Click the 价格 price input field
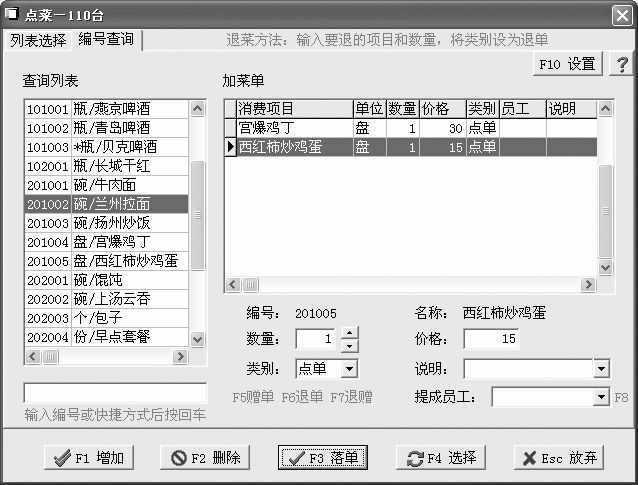Image resolution: width=638 pixels, height=485 pixels. coord(491,340)
